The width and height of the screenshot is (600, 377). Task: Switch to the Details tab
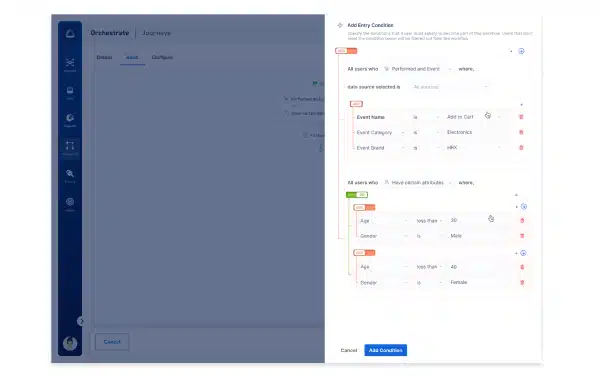point(104,57)
